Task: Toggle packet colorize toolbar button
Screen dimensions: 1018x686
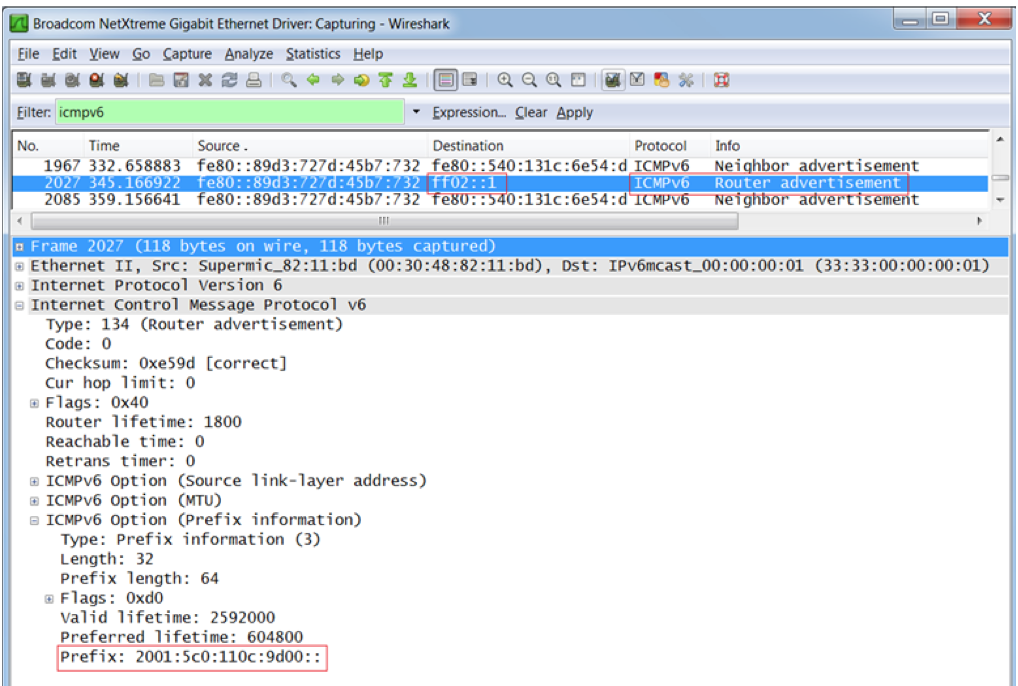Action: click(x=446, y=81)
